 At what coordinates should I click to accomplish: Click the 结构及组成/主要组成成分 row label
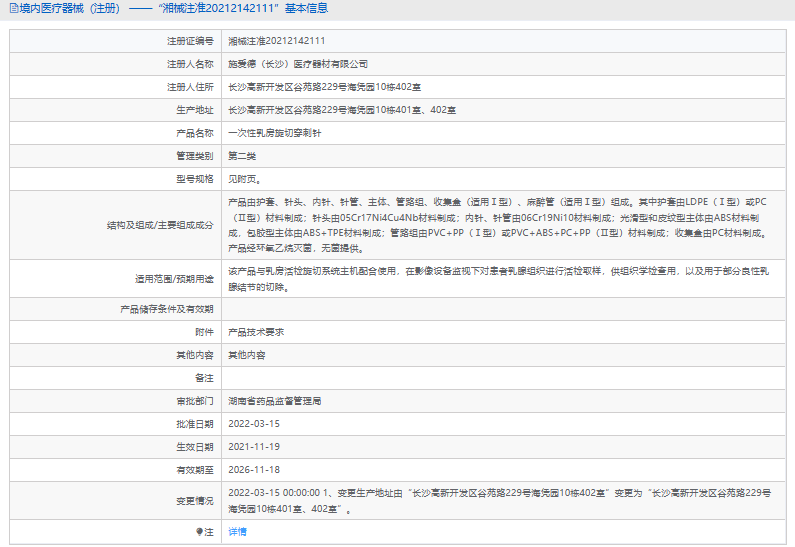(x=160, y=226)
